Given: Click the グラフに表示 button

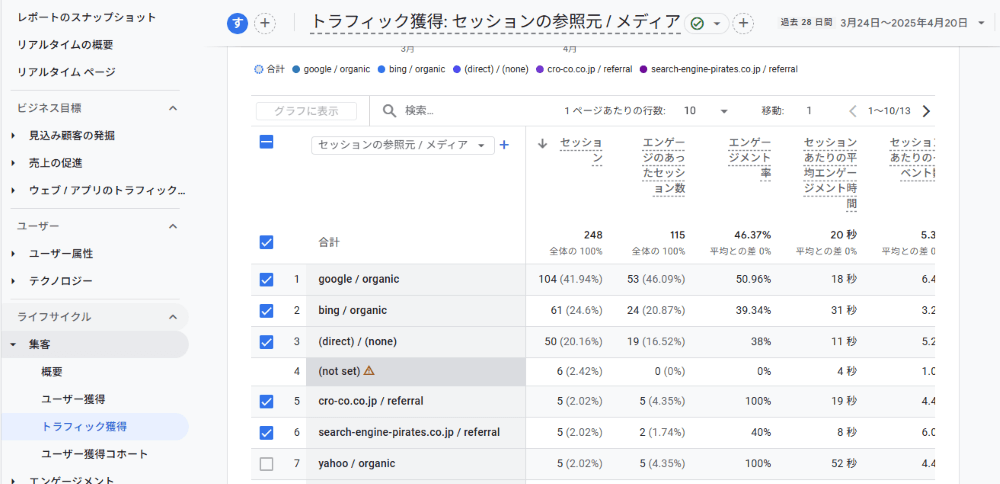Looking at the screenshot, I should click(x=306, y=111).
